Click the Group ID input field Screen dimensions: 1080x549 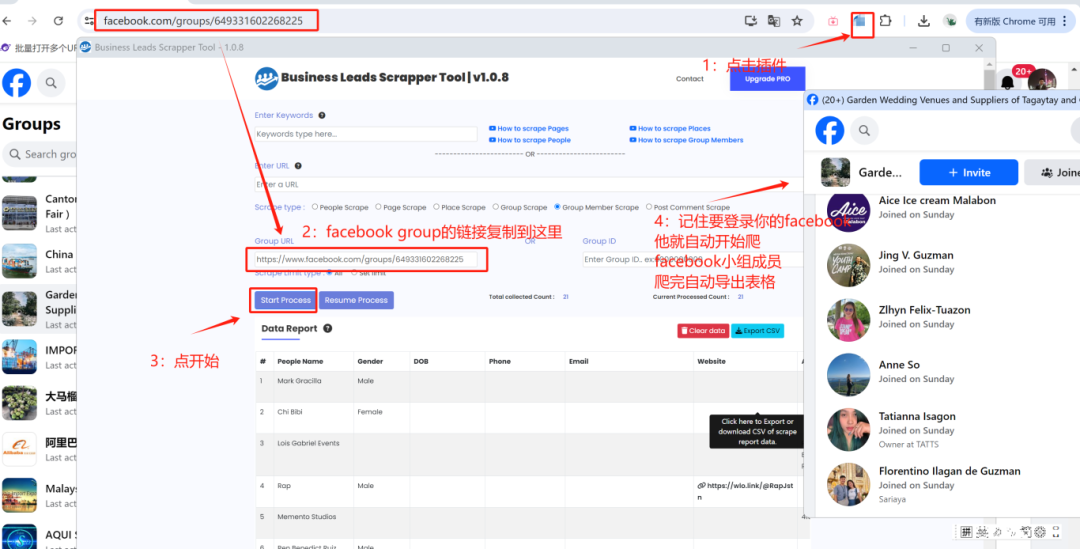pyautogui.click(x=692, y=260)
